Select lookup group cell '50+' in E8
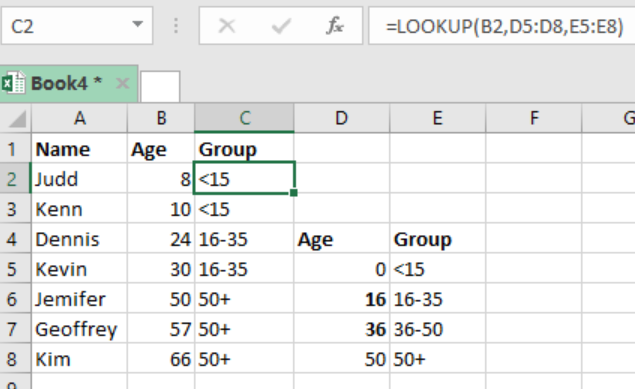Screen dimensions: 635x389 [x=437, y=359]
